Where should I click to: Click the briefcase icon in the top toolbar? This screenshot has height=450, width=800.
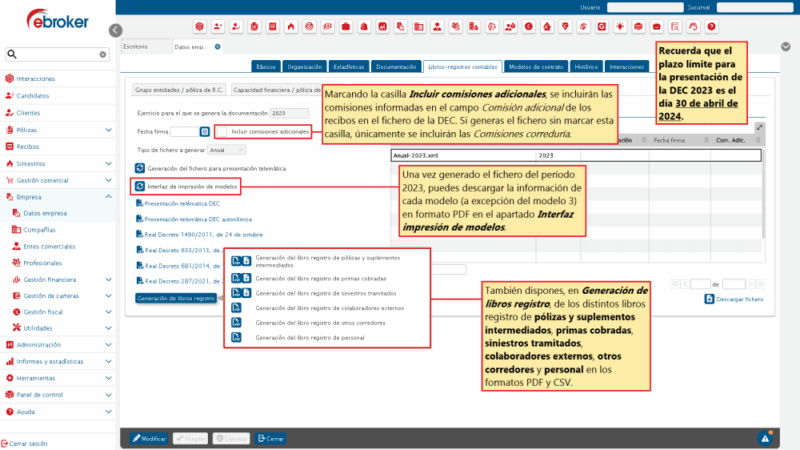pyautogui.click(x=346, y=27)
